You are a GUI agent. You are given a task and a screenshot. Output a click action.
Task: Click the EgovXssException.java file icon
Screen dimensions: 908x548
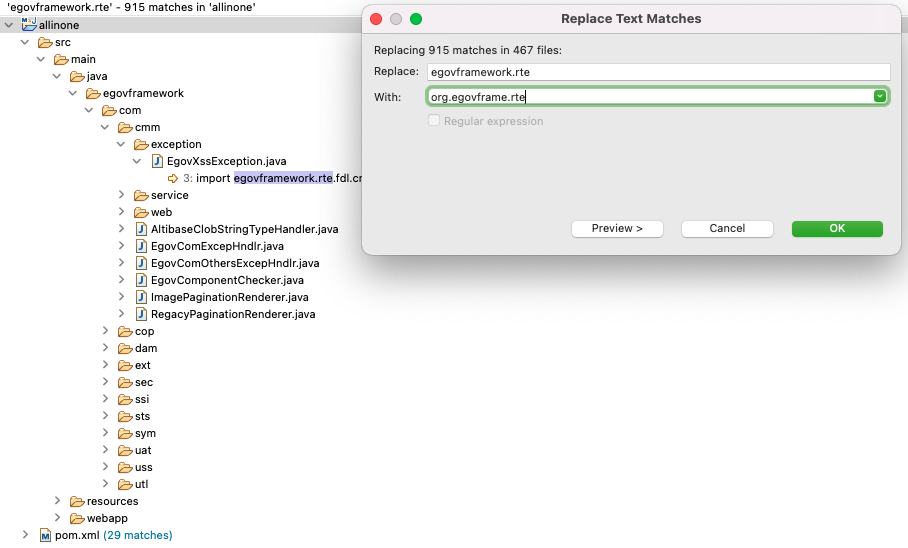(157, 161)
